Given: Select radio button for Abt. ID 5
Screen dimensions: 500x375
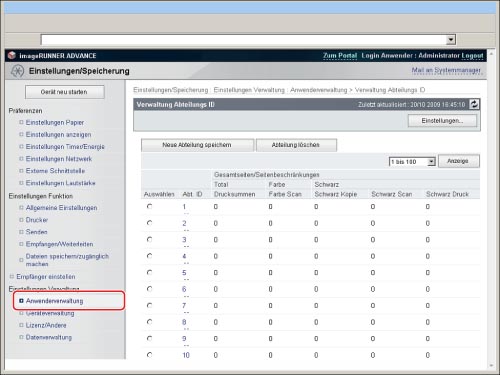Looking at the screenshot, I should click(149, 273).
